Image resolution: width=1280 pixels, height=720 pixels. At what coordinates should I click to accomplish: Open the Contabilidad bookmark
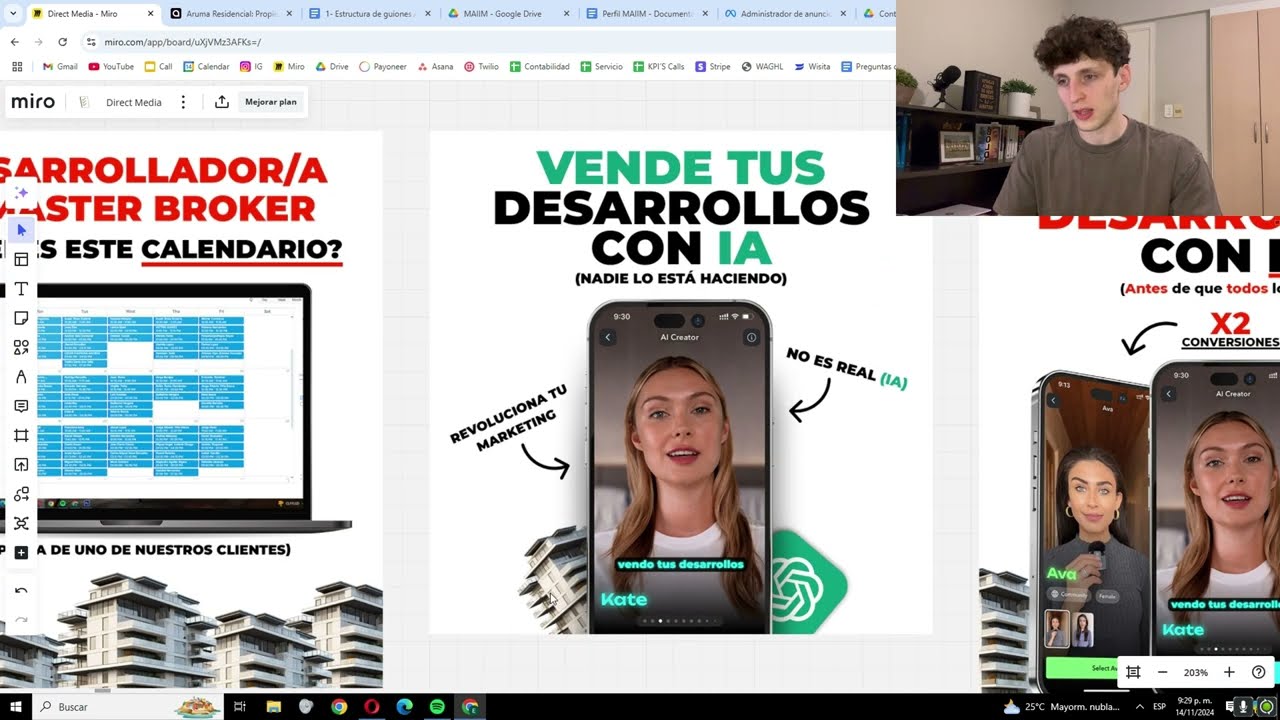[x=539, y=67]
